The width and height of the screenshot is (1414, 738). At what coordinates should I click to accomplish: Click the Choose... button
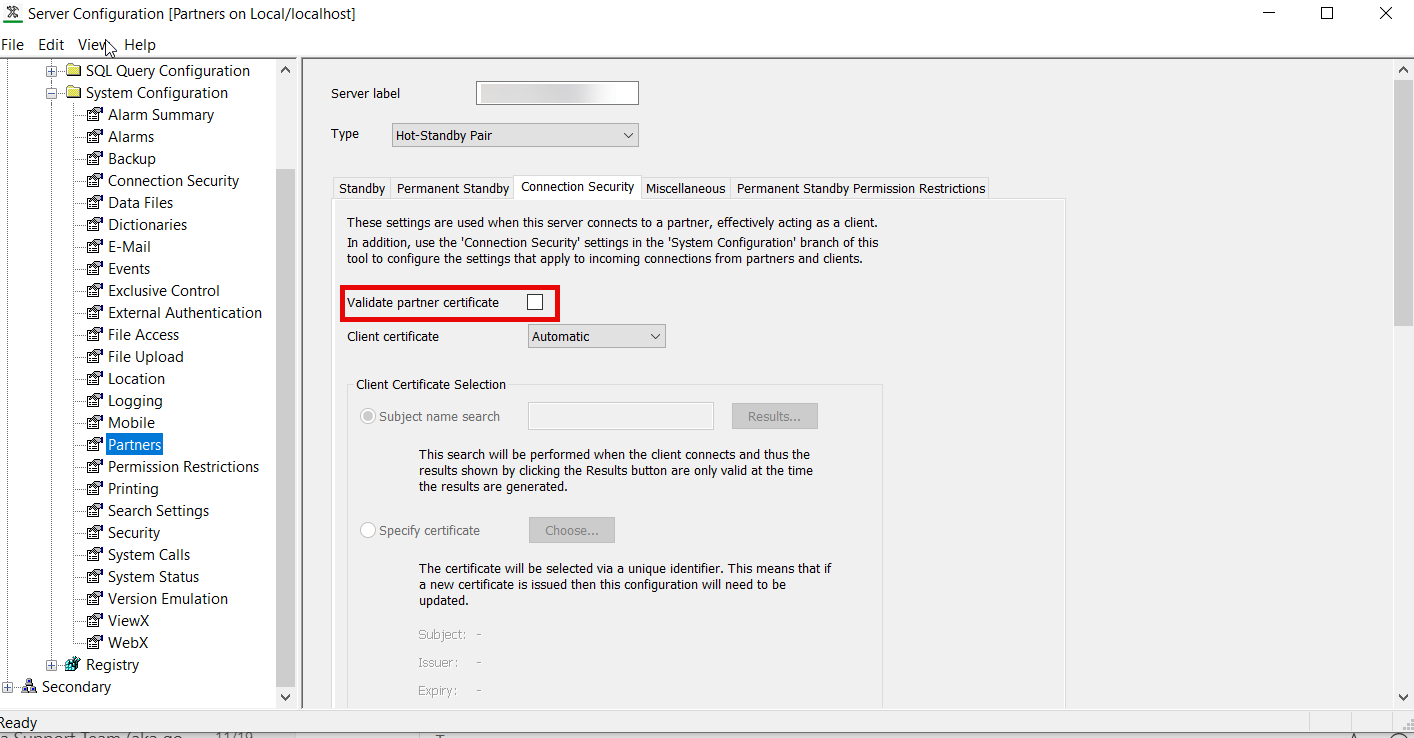[572, 530]
